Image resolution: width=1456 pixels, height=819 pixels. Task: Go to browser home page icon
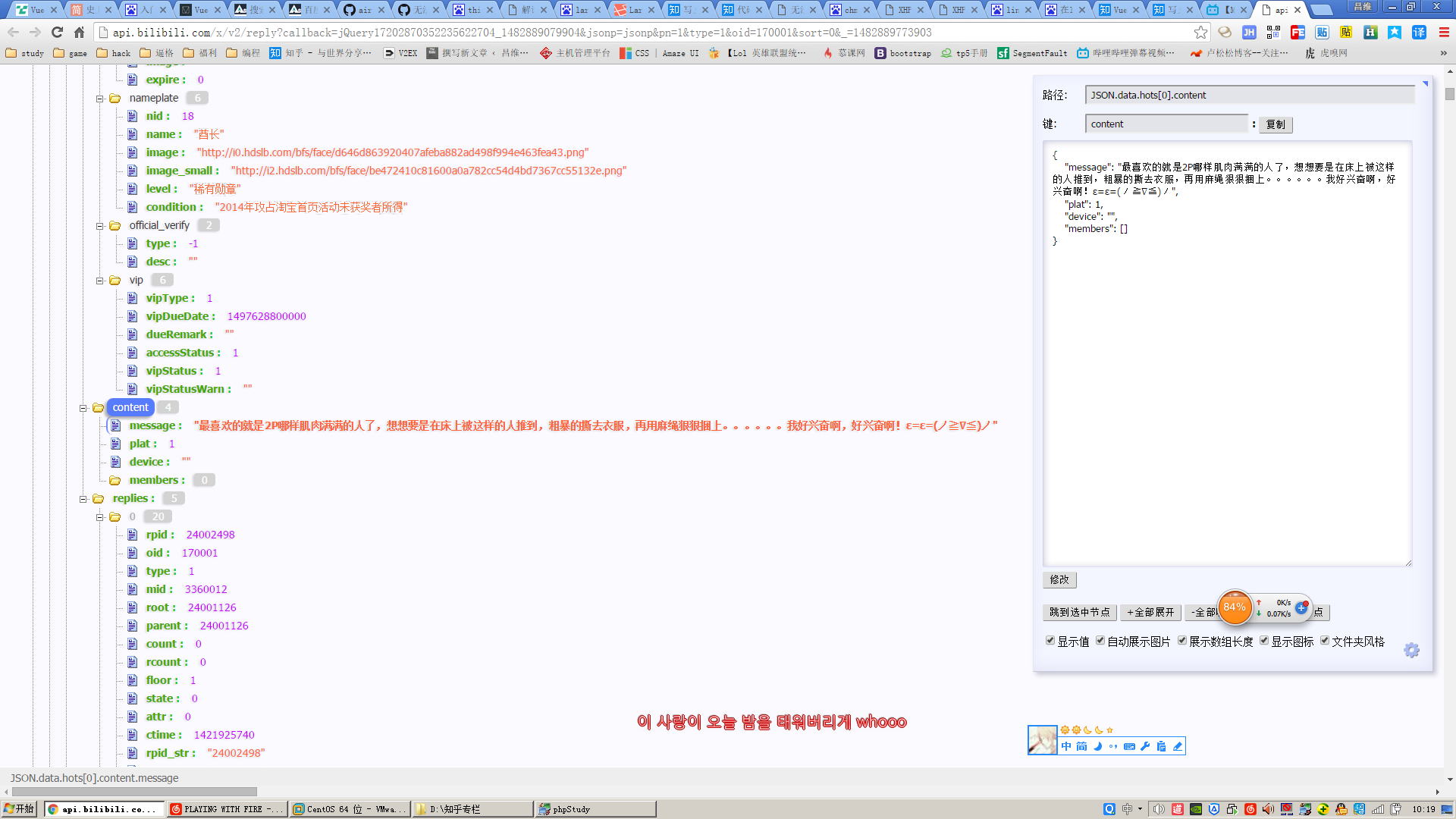click(80, 33)
